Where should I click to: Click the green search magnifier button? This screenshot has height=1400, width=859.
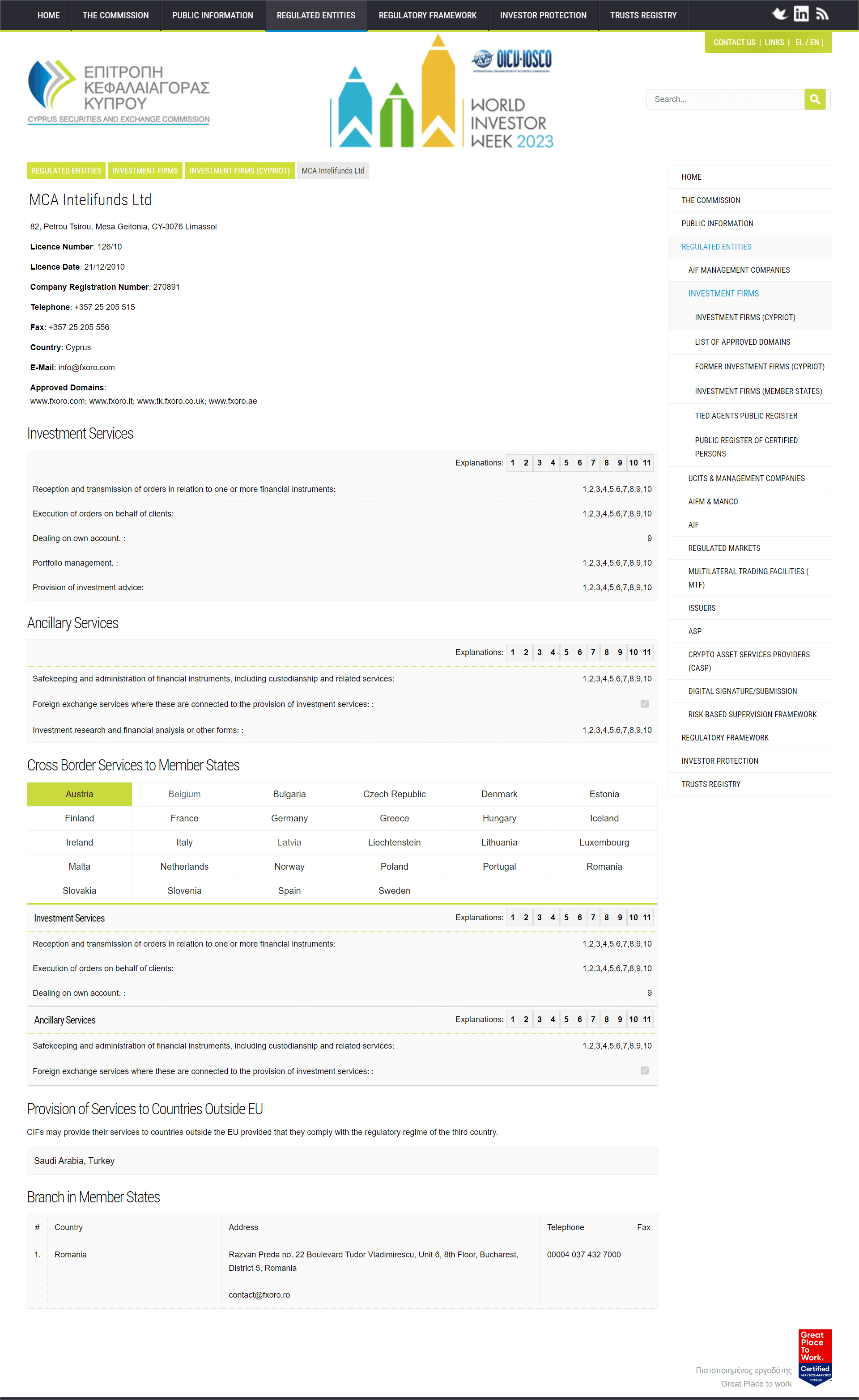(815, 99)
